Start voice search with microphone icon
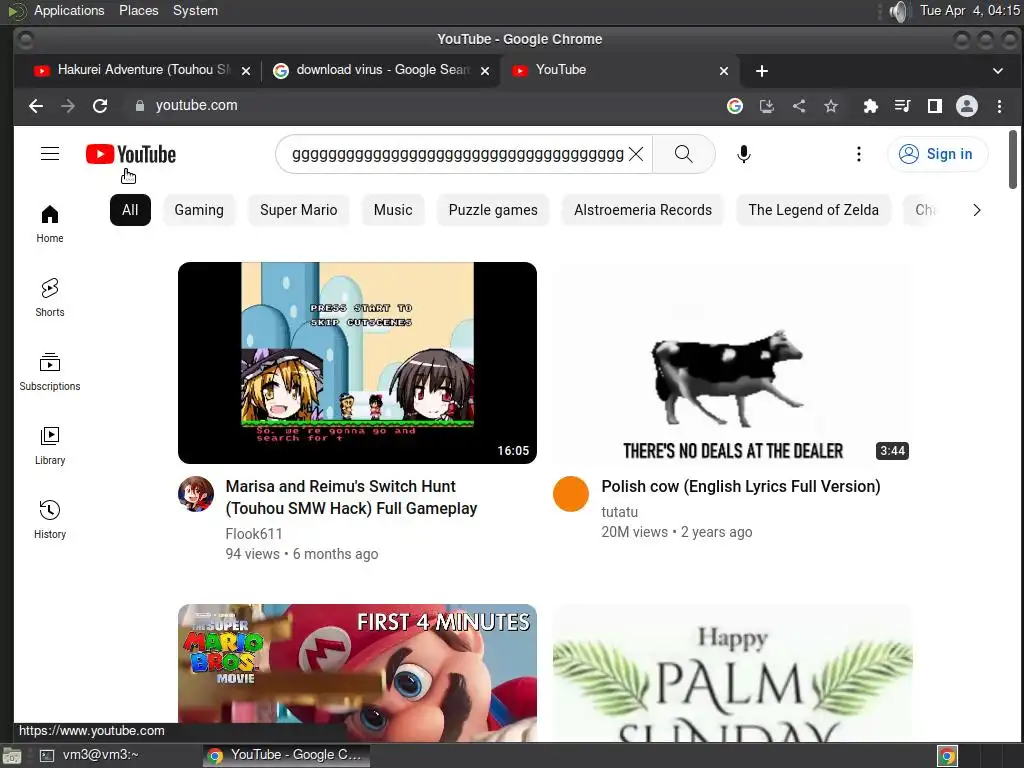Image resolution: width=1024 pixels, height=768 pixels. pyautogui.click(x=743, y=154)
